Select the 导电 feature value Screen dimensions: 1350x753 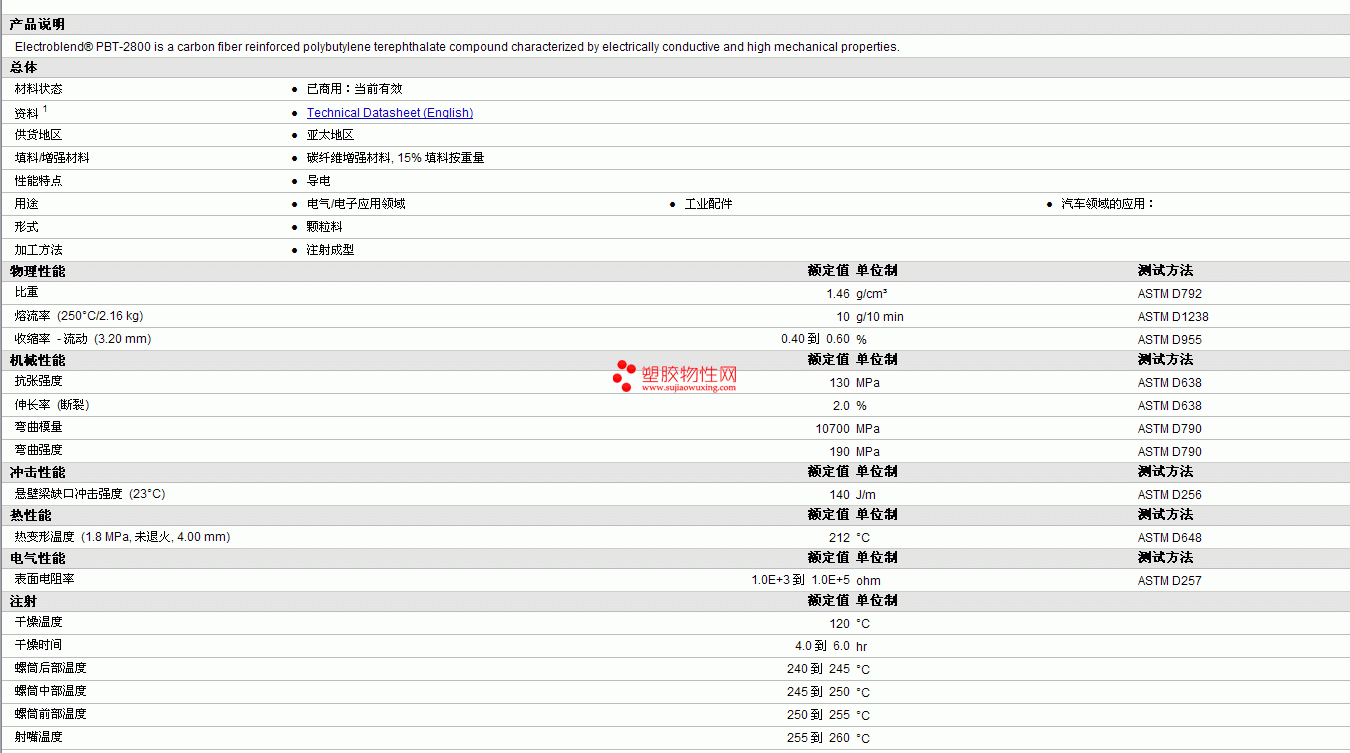pos(319,181)
